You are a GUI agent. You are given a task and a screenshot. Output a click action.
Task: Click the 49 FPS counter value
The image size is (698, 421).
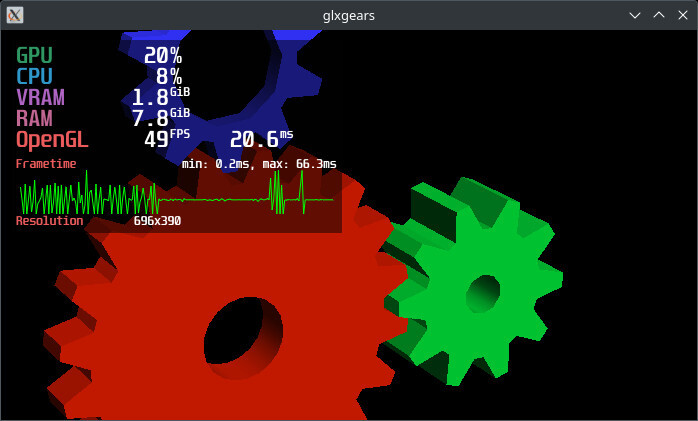156,139
